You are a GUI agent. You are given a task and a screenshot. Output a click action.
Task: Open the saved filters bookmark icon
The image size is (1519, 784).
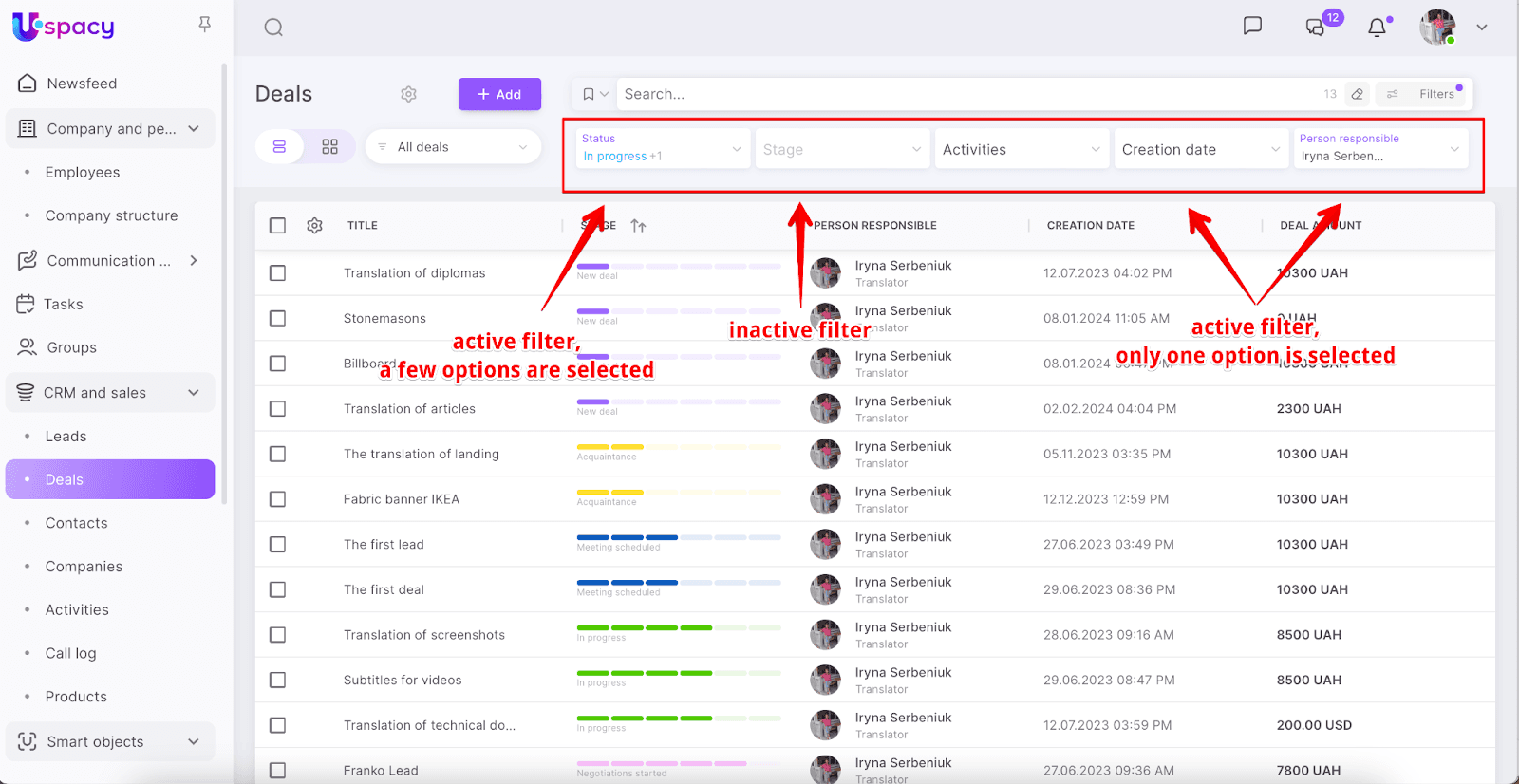point(589,94)
